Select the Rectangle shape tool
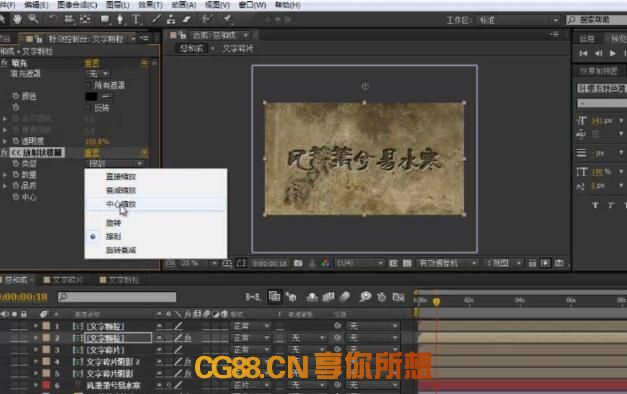The height and width of the screenshot is (394, 627). (x=105, y=19)
